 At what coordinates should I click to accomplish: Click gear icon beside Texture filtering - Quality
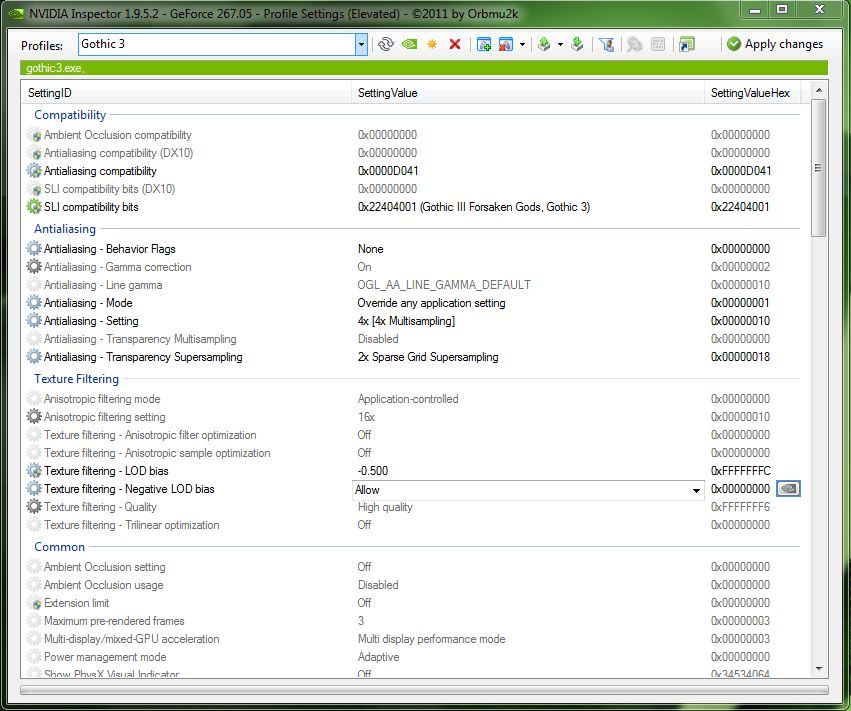(x=34, y=506)
